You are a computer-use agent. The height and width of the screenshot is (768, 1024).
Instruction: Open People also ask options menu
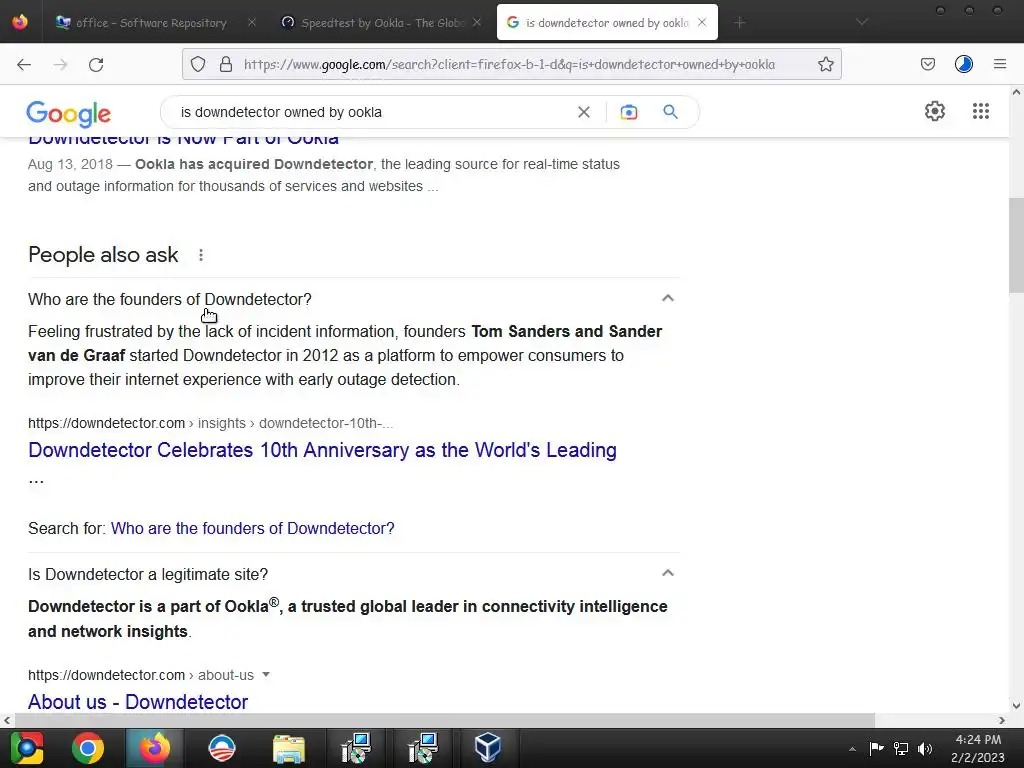point(201,255)
